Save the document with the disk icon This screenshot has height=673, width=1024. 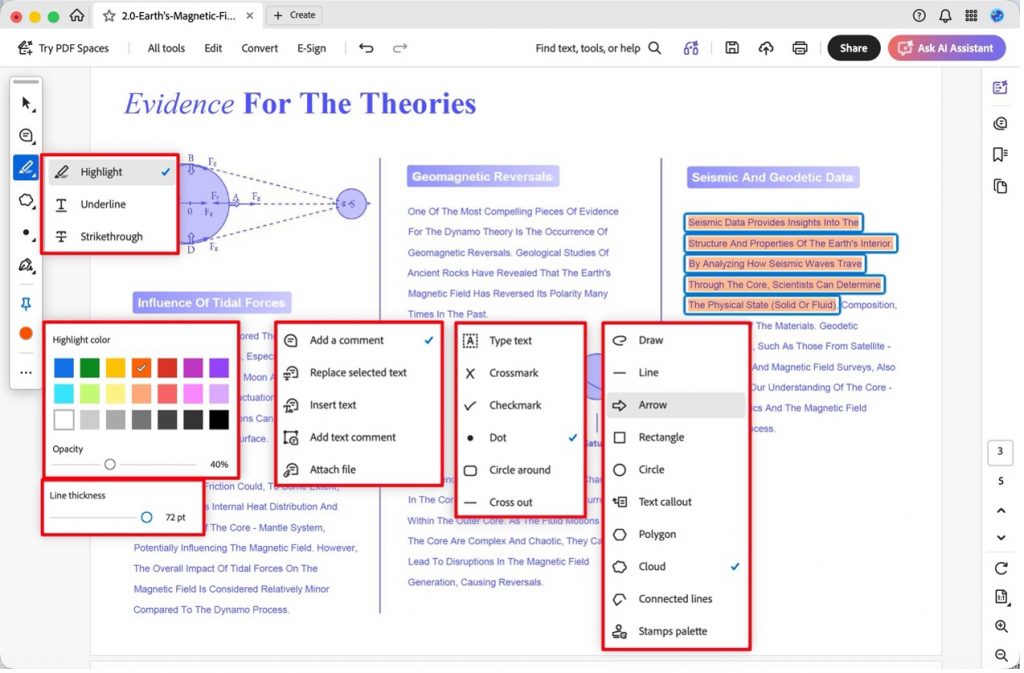click(732, 48)
